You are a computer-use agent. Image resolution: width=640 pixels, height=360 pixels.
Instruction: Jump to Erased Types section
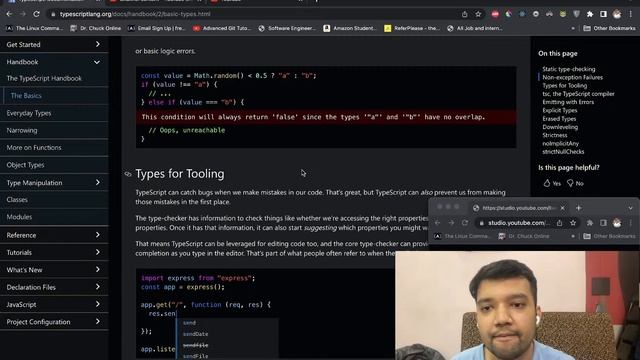(x=559, y=119)
